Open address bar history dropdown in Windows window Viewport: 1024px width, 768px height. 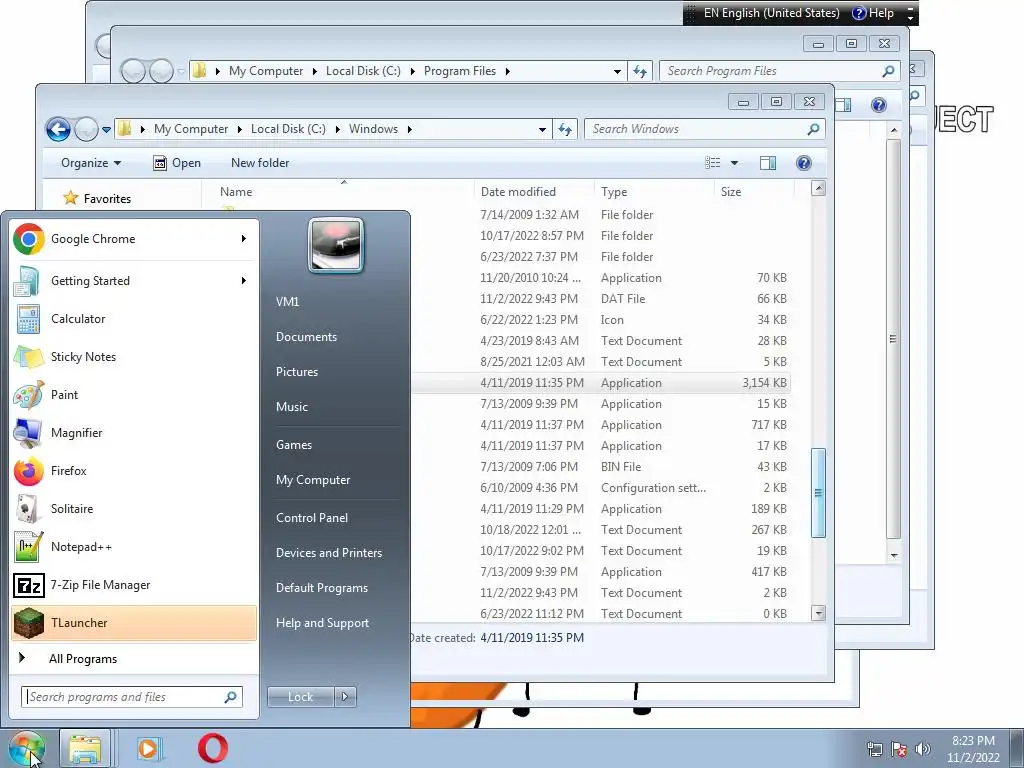pos(542,129)
